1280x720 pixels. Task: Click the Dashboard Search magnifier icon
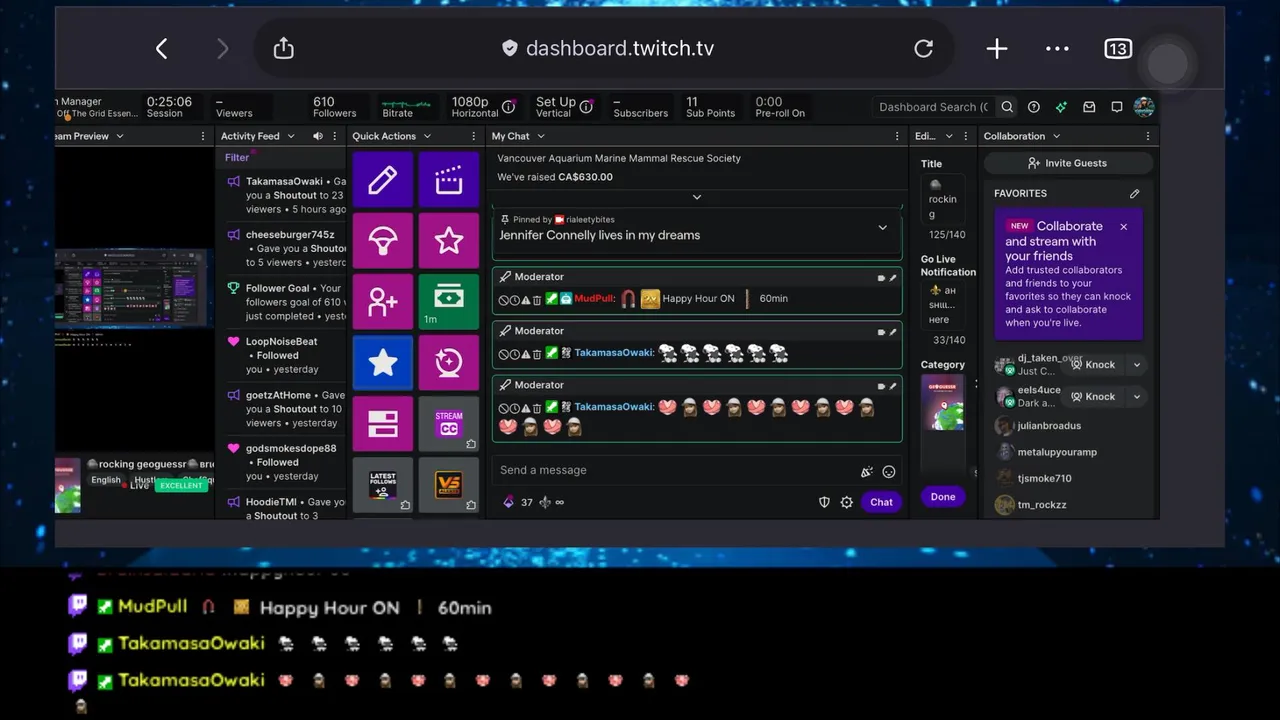click(1007, 107)
